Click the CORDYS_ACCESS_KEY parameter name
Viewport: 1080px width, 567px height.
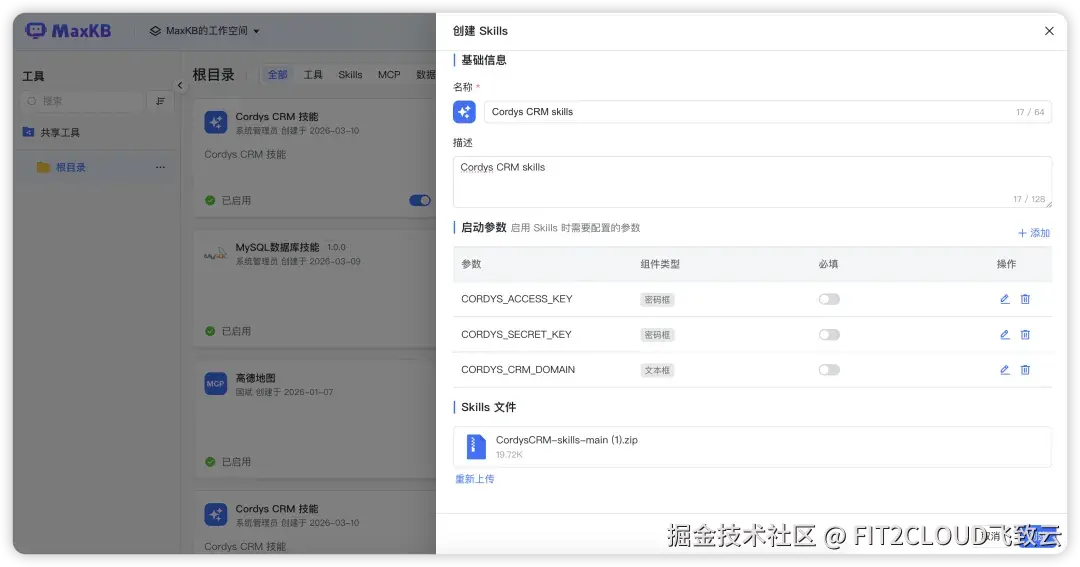tap(517, 299)
